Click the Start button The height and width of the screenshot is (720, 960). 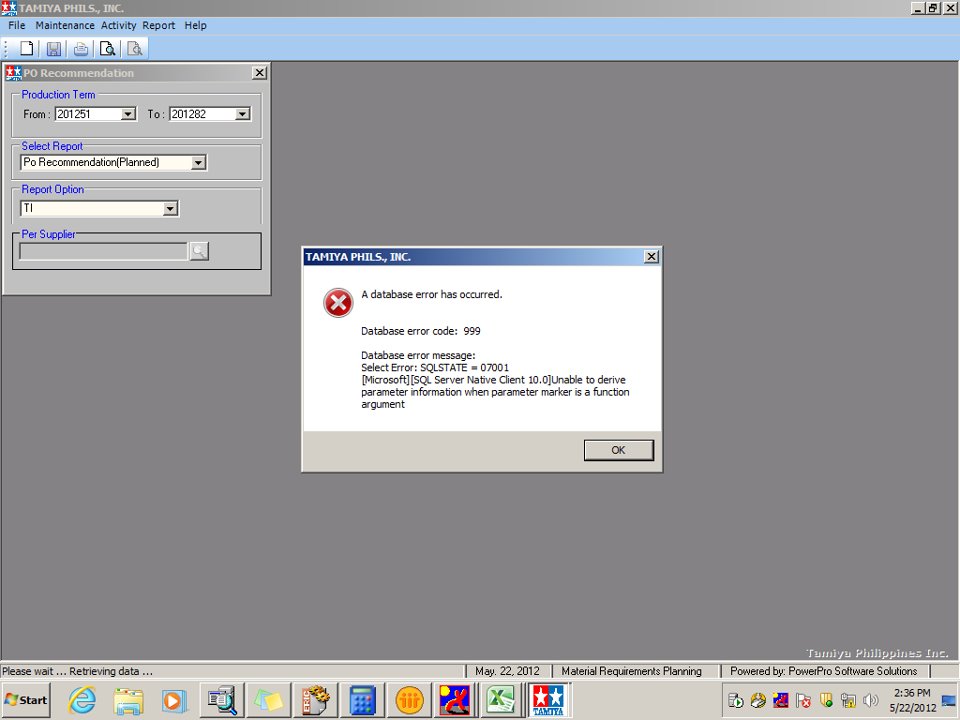click(26, 700)
